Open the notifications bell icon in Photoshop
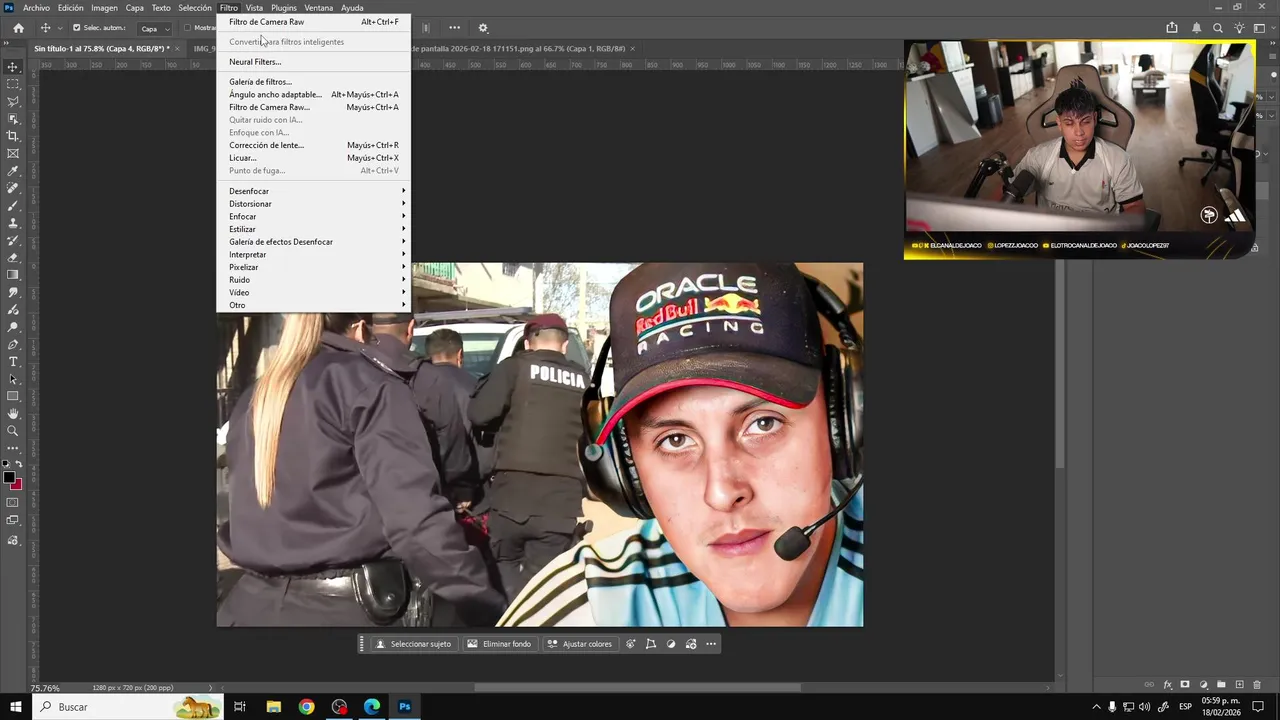Viewport: 1280px width, 720px height. coord(1196,28)
